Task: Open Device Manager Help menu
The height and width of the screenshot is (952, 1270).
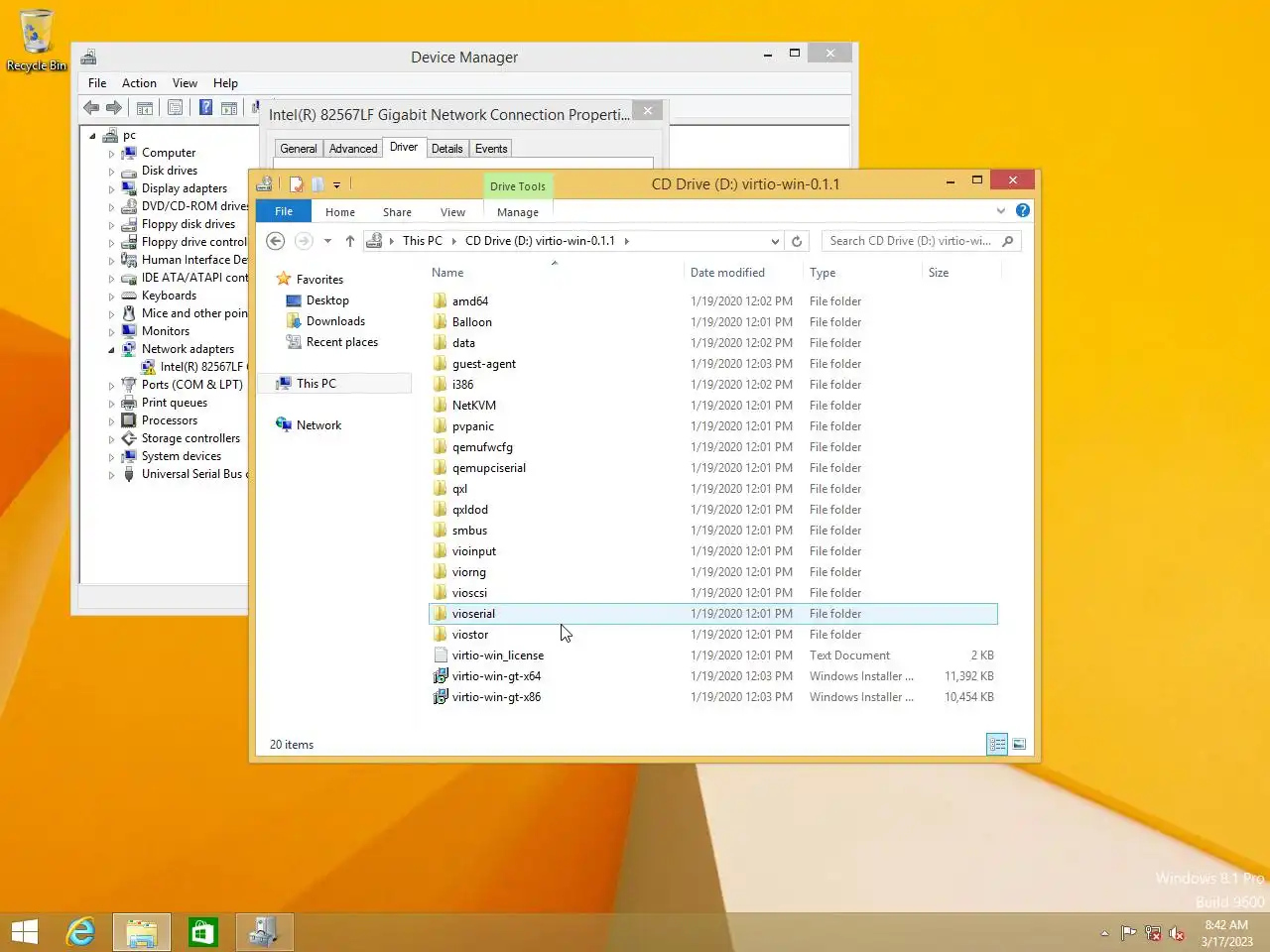Action: [x=225, y=83]
